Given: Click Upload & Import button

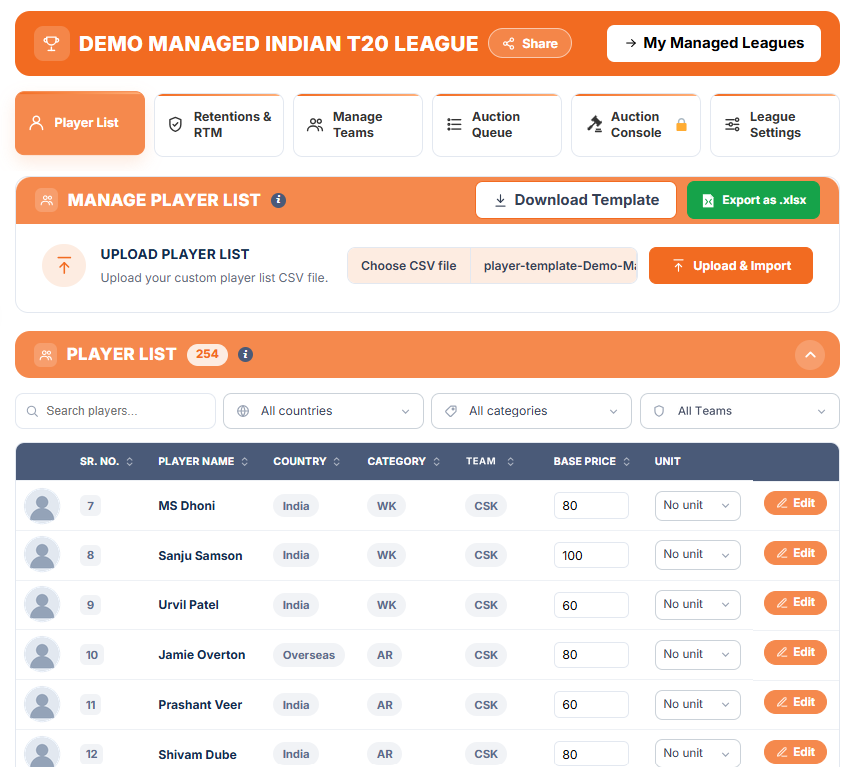Looking at the screenshot, I should pyautogui.click(x=731, y=266).
